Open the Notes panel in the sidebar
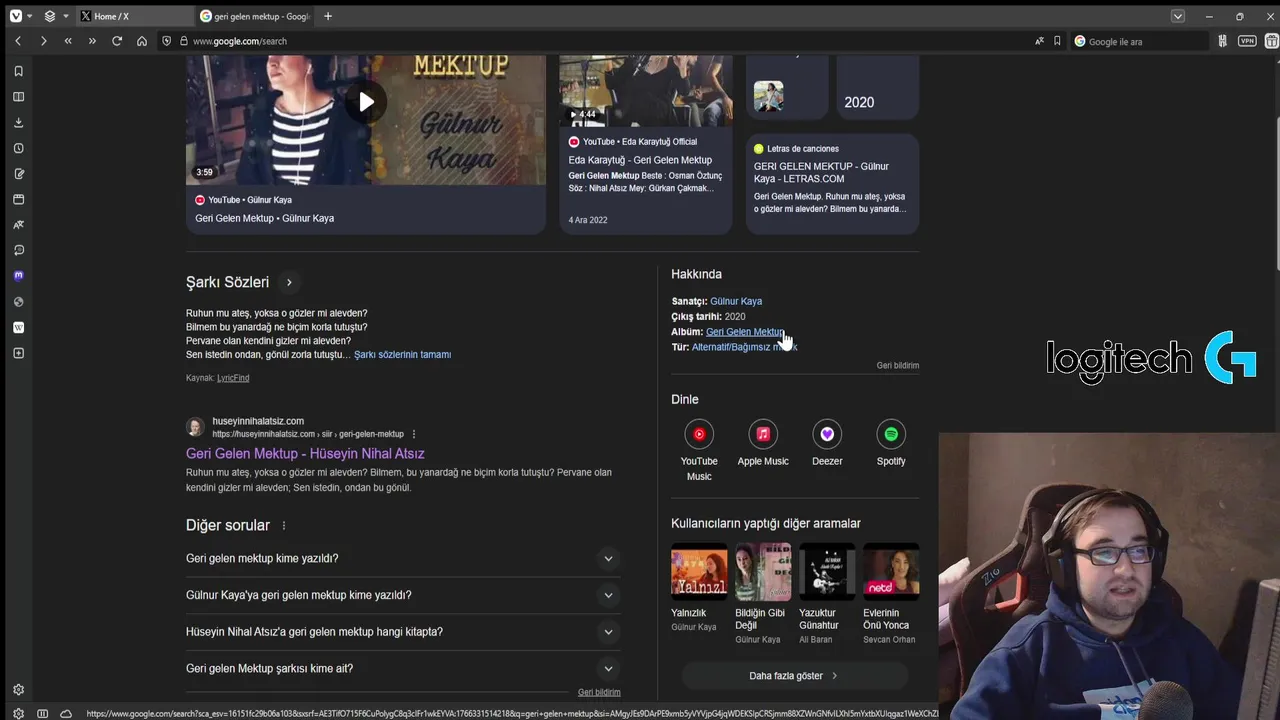 click(18, 174)
